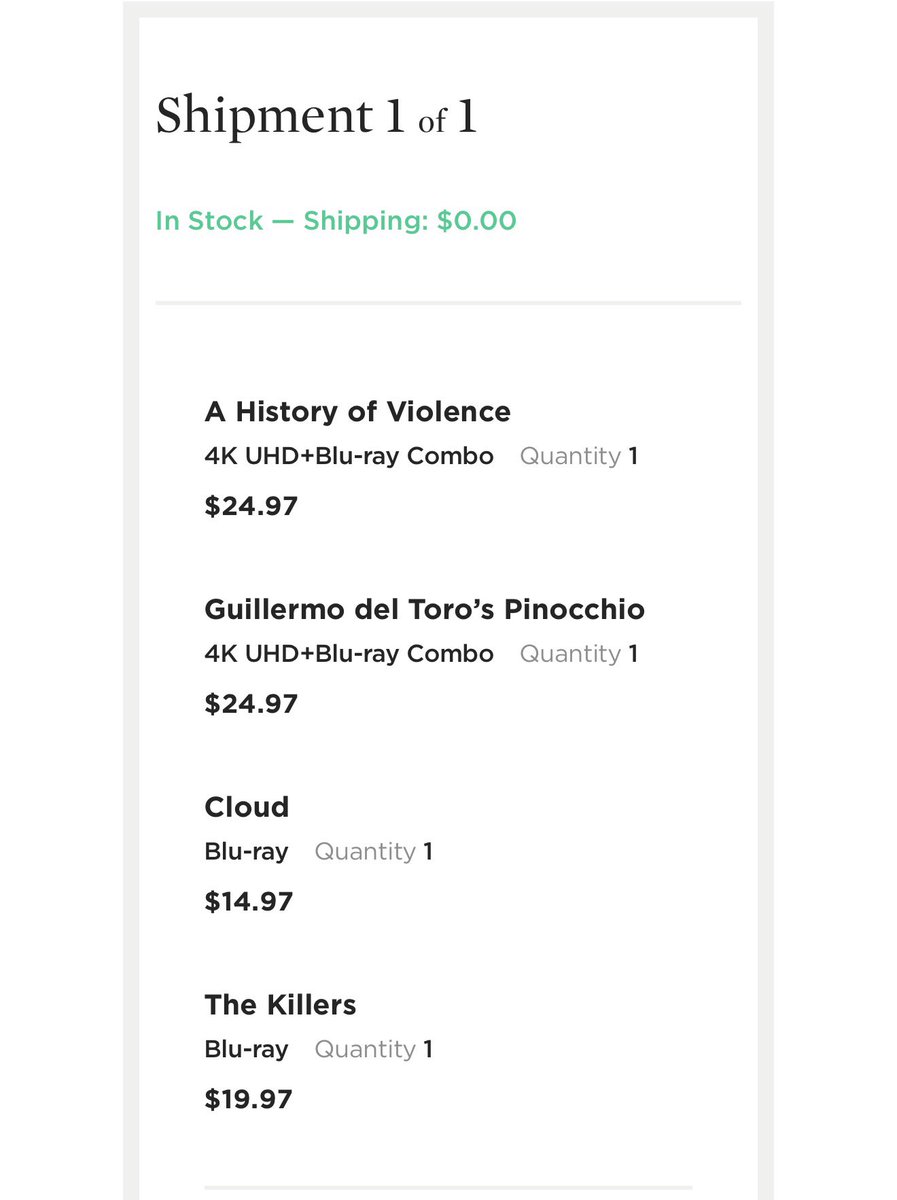Click the Shipping: $0.00 cost text

coord(410,221)
